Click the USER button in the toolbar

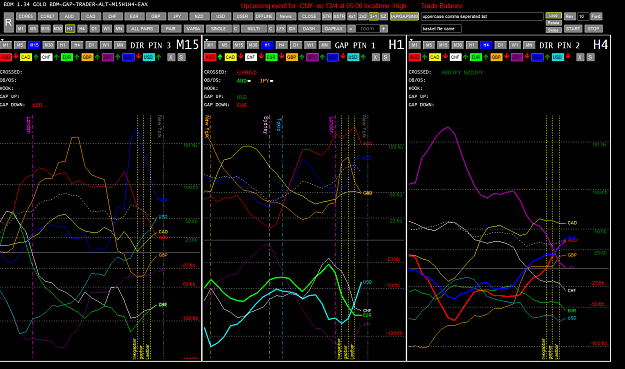pos(242,16)
